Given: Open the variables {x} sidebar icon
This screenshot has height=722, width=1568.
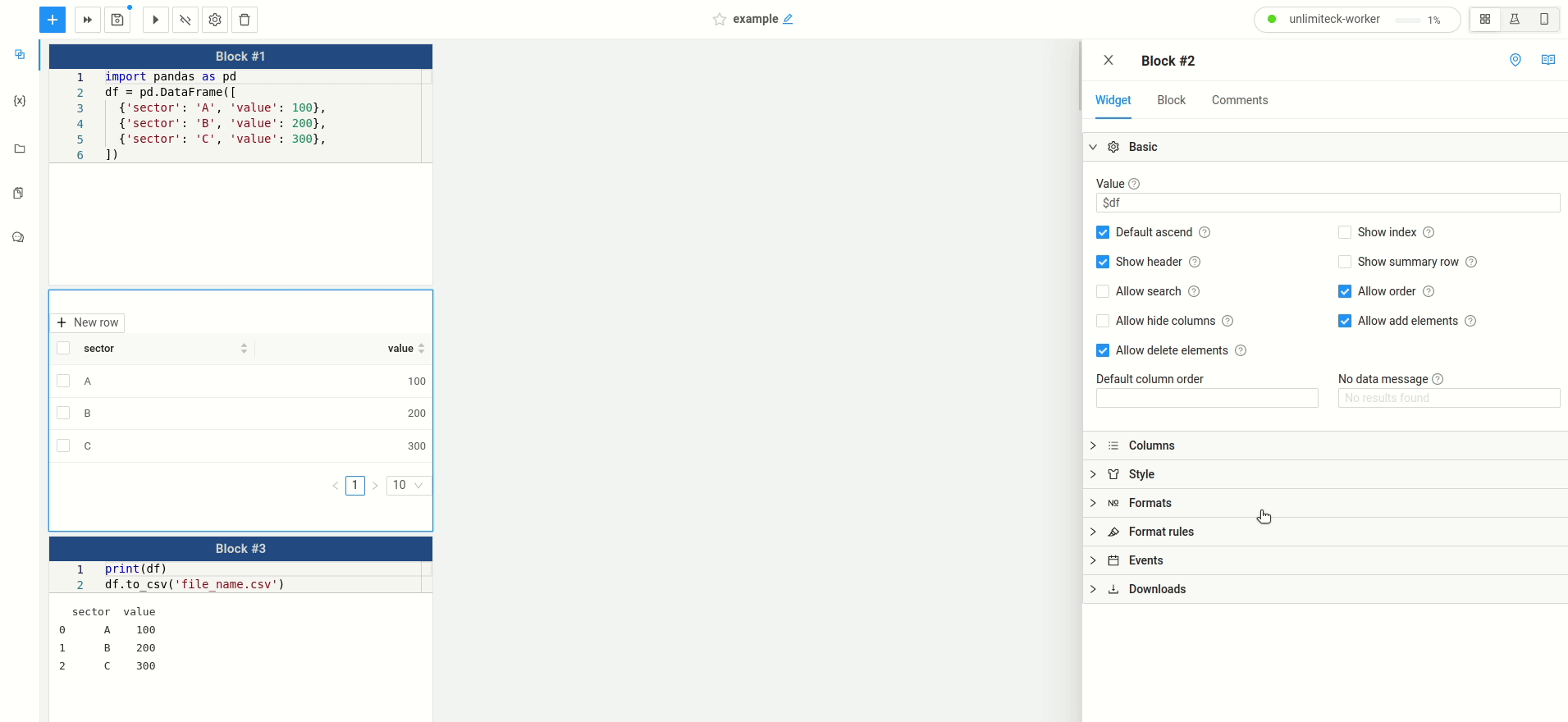Looking at the screenshot, I should [x=20, y=101].
